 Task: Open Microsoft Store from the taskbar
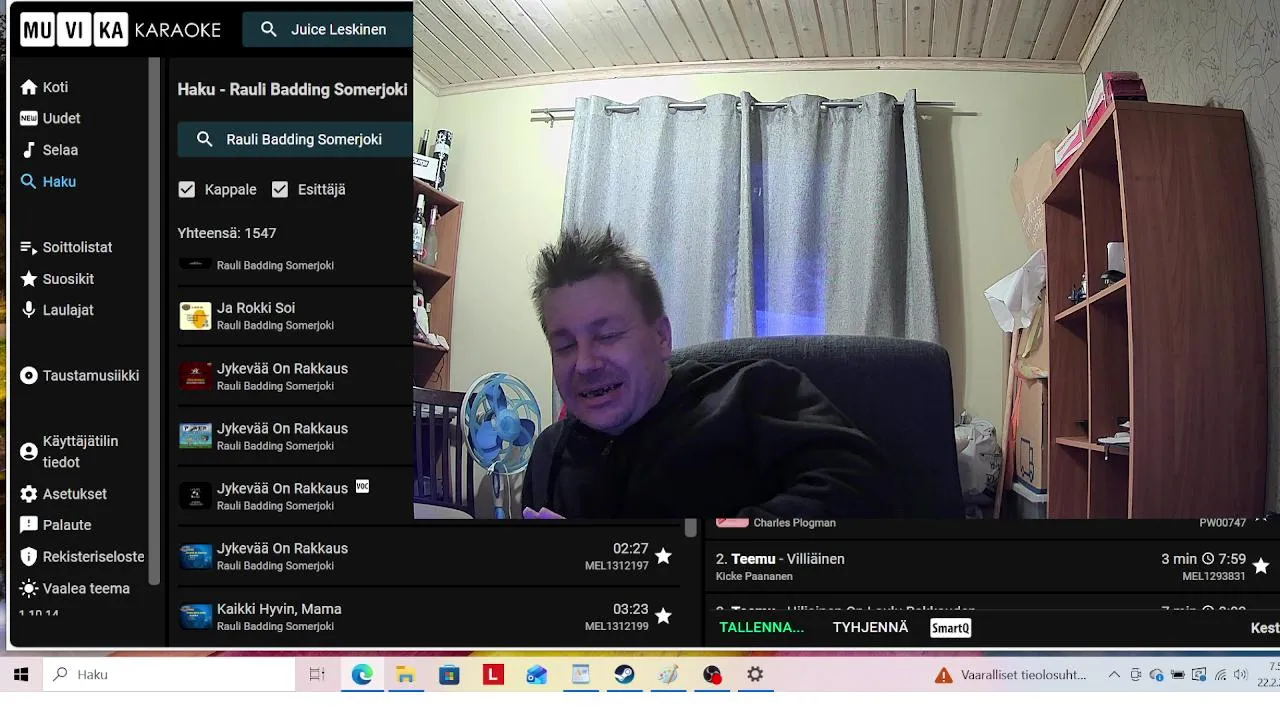click(x=449, y=675)
